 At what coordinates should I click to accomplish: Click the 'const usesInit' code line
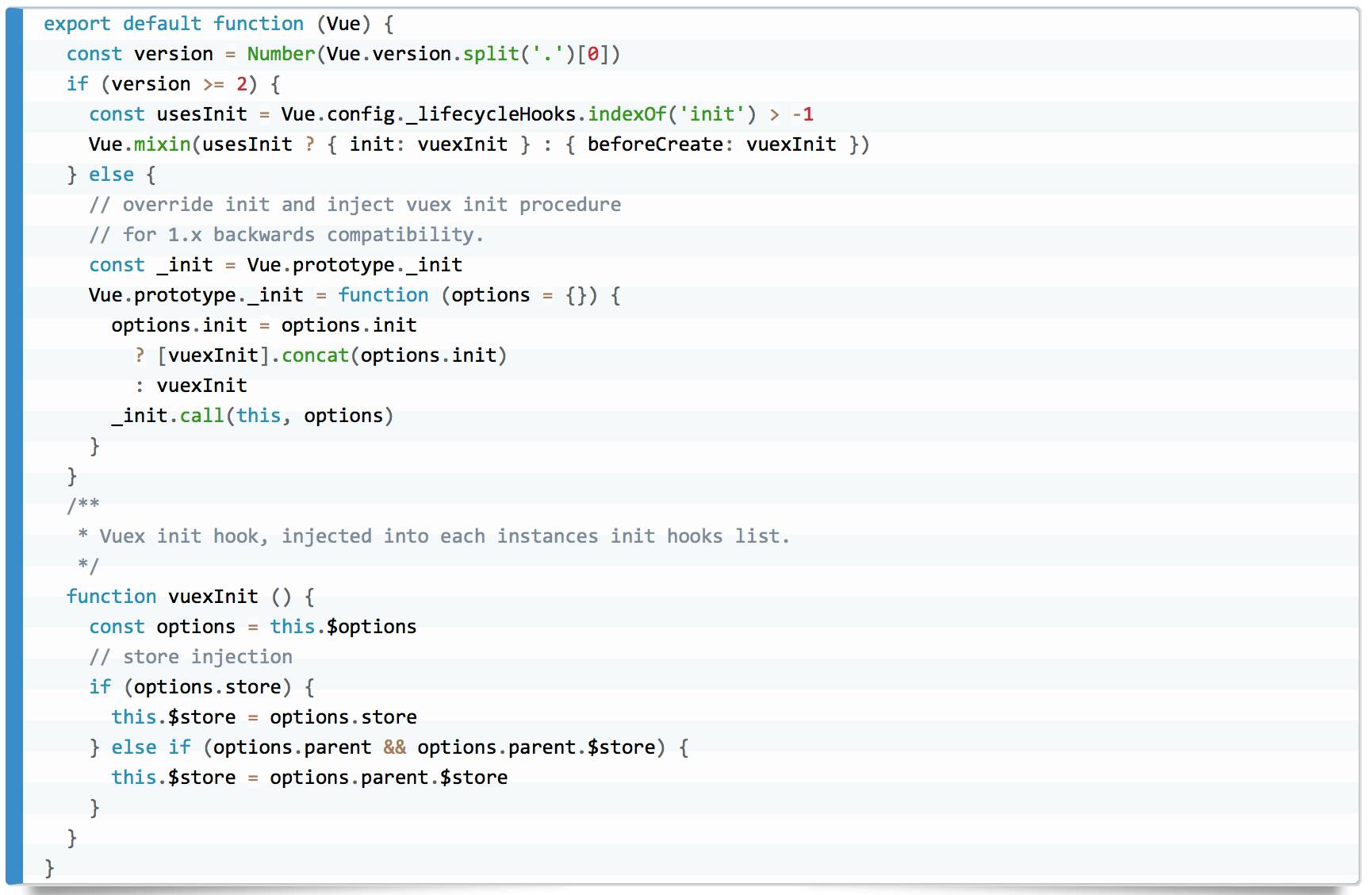coord(451,114)
